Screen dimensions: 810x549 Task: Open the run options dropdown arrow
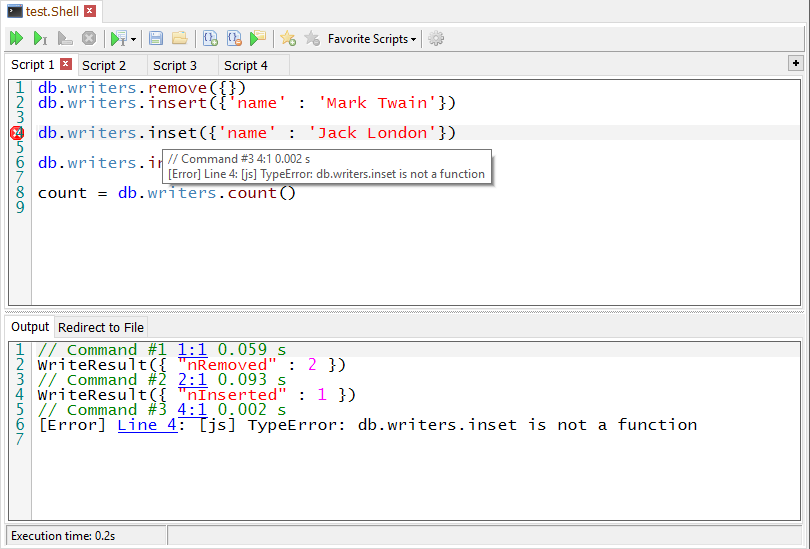click(134, 40)
